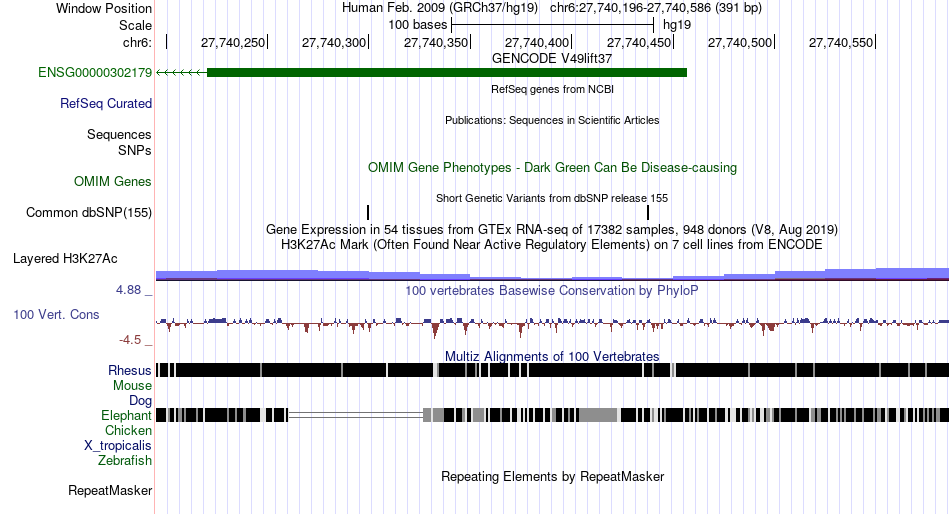Click the Rhesus alignment black bar
This screenshot has height=514, width=950.
[552, 370]
